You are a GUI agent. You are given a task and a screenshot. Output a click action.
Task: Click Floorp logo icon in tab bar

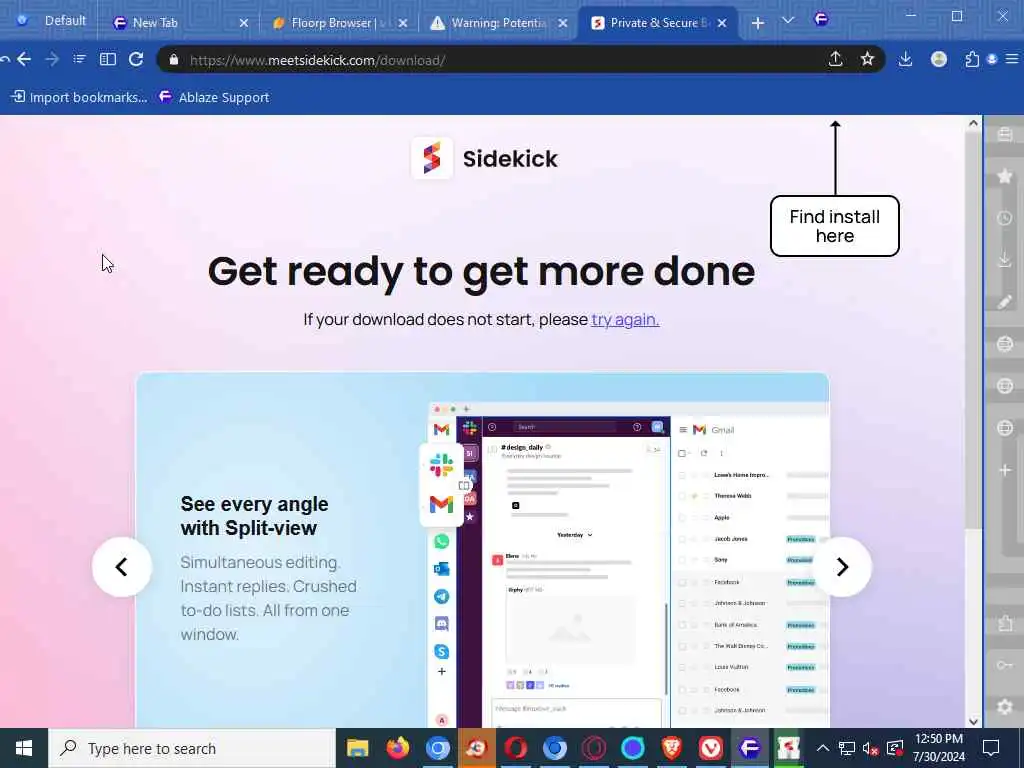tap(821, 20)
